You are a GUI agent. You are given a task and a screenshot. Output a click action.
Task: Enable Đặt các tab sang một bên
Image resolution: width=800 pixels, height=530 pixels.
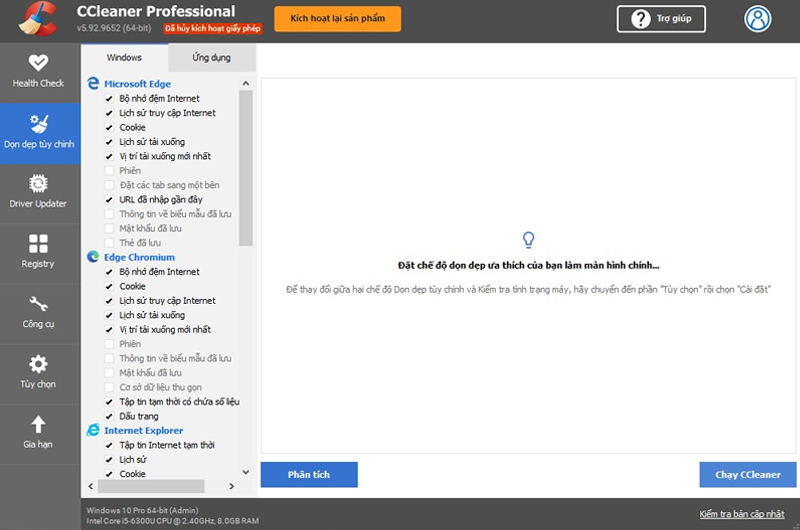[x=109, y=185]
